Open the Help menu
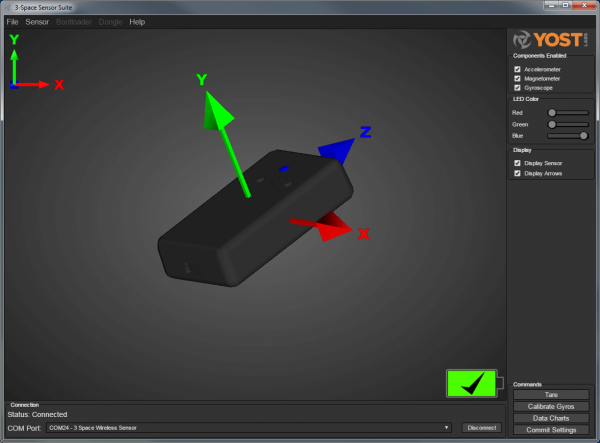 point(137,21)
